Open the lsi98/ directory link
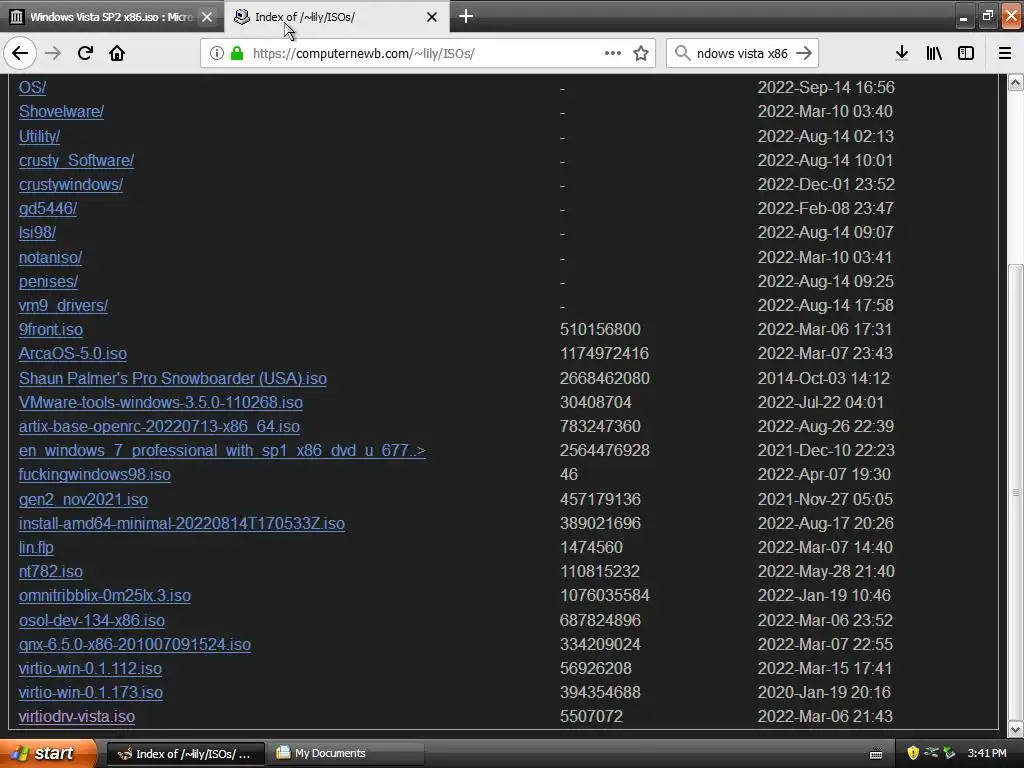 (x=37, y=232)
